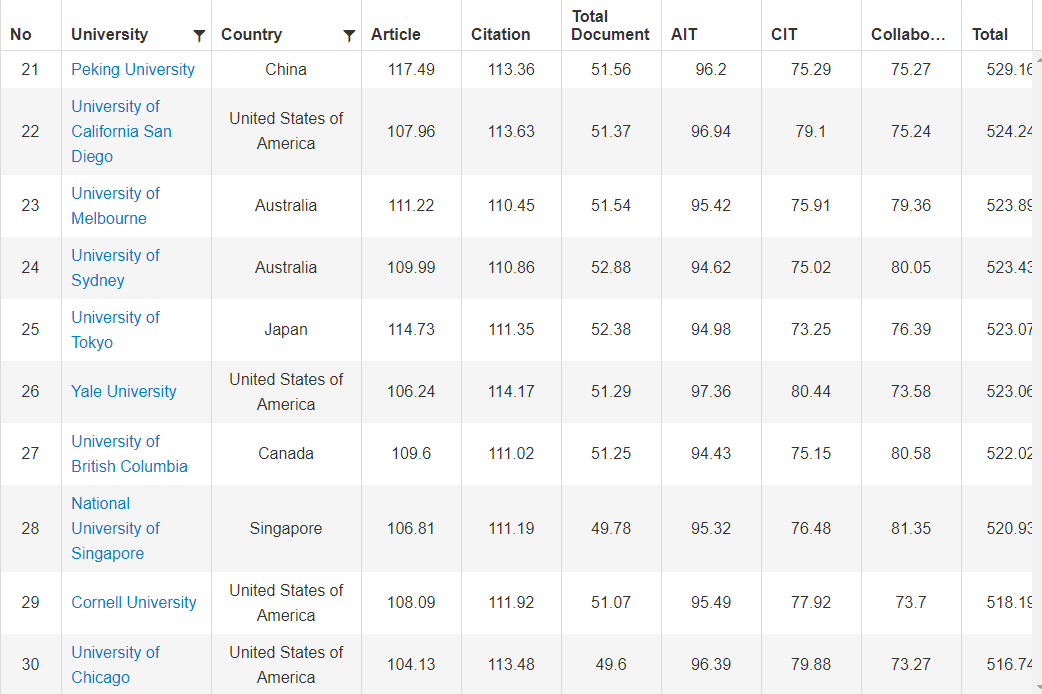This screenshot has width=1042, height=694.
Task: Open University of California San Diego link
Action: (x=121, y=132)
